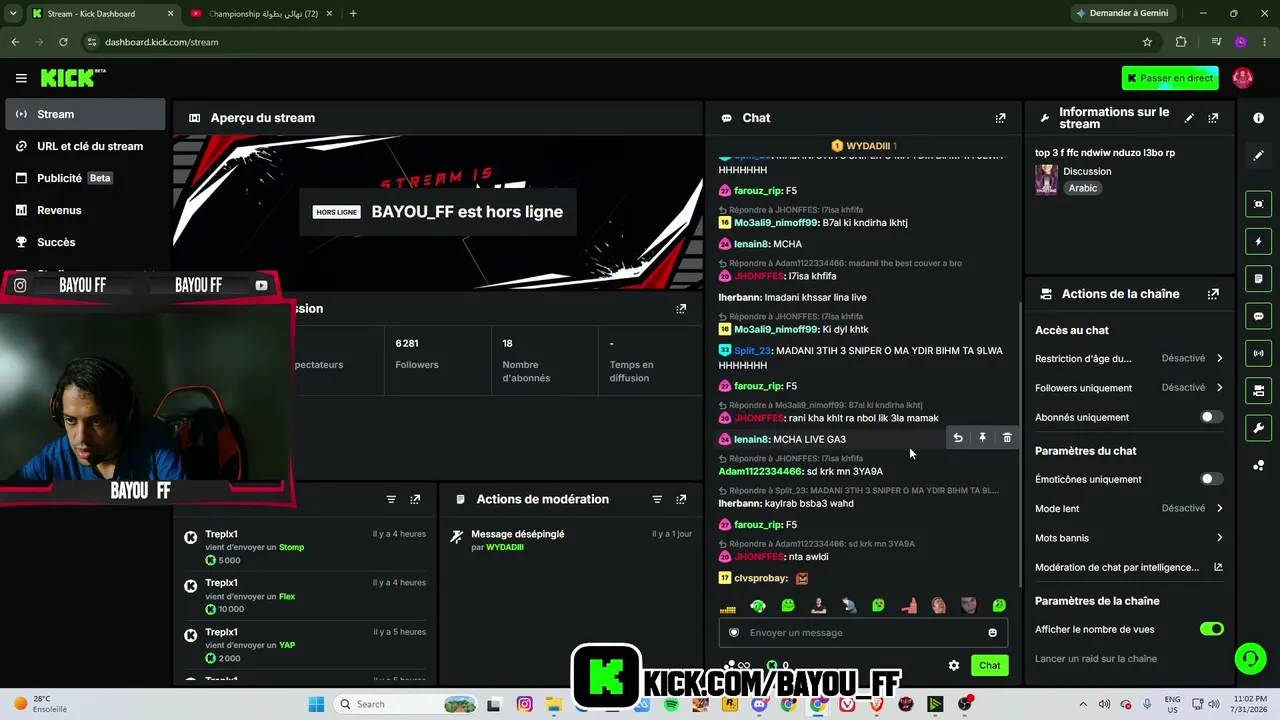Click Lancer un raid sur la chaîne
The height and width of the screenshot is (720, 1280).
click(x=1096, y=658)
